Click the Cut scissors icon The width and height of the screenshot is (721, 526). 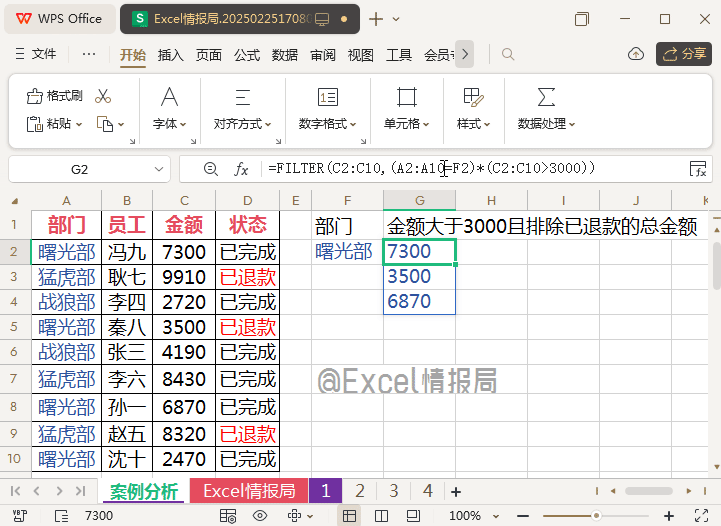click(x=102, y=96)
